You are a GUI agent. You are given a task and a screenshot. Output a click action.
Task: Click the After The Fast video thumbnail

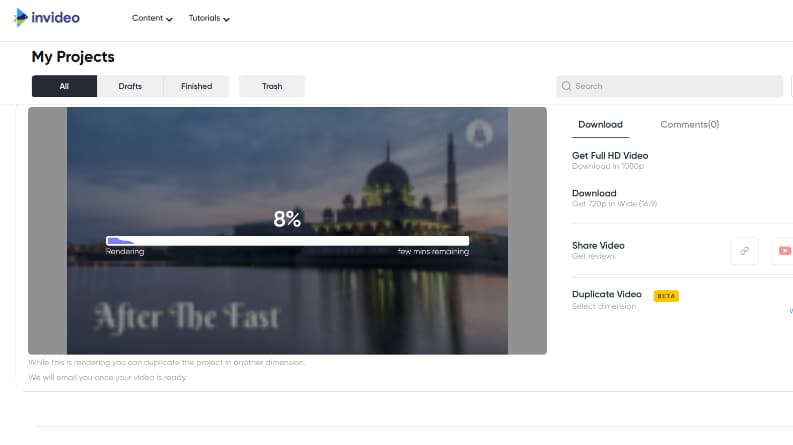pyautogui.click(x=287, y=231)
